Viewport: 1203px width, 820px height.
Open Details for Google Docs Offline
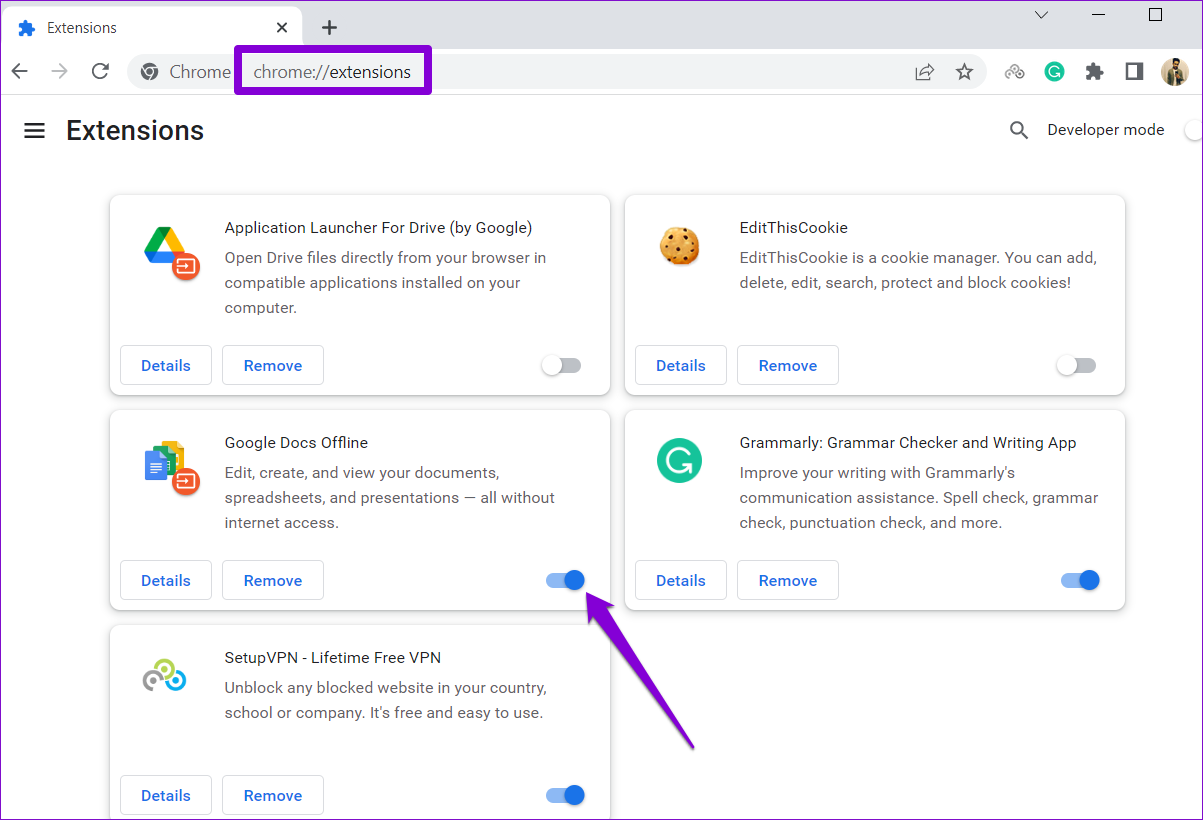tap(166, 580)
